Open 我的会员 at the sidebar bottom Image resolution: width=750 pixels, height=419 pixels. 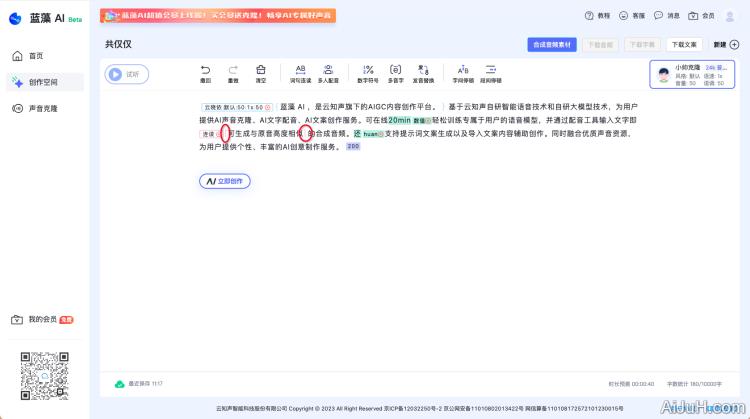click(x=43, y=319)
